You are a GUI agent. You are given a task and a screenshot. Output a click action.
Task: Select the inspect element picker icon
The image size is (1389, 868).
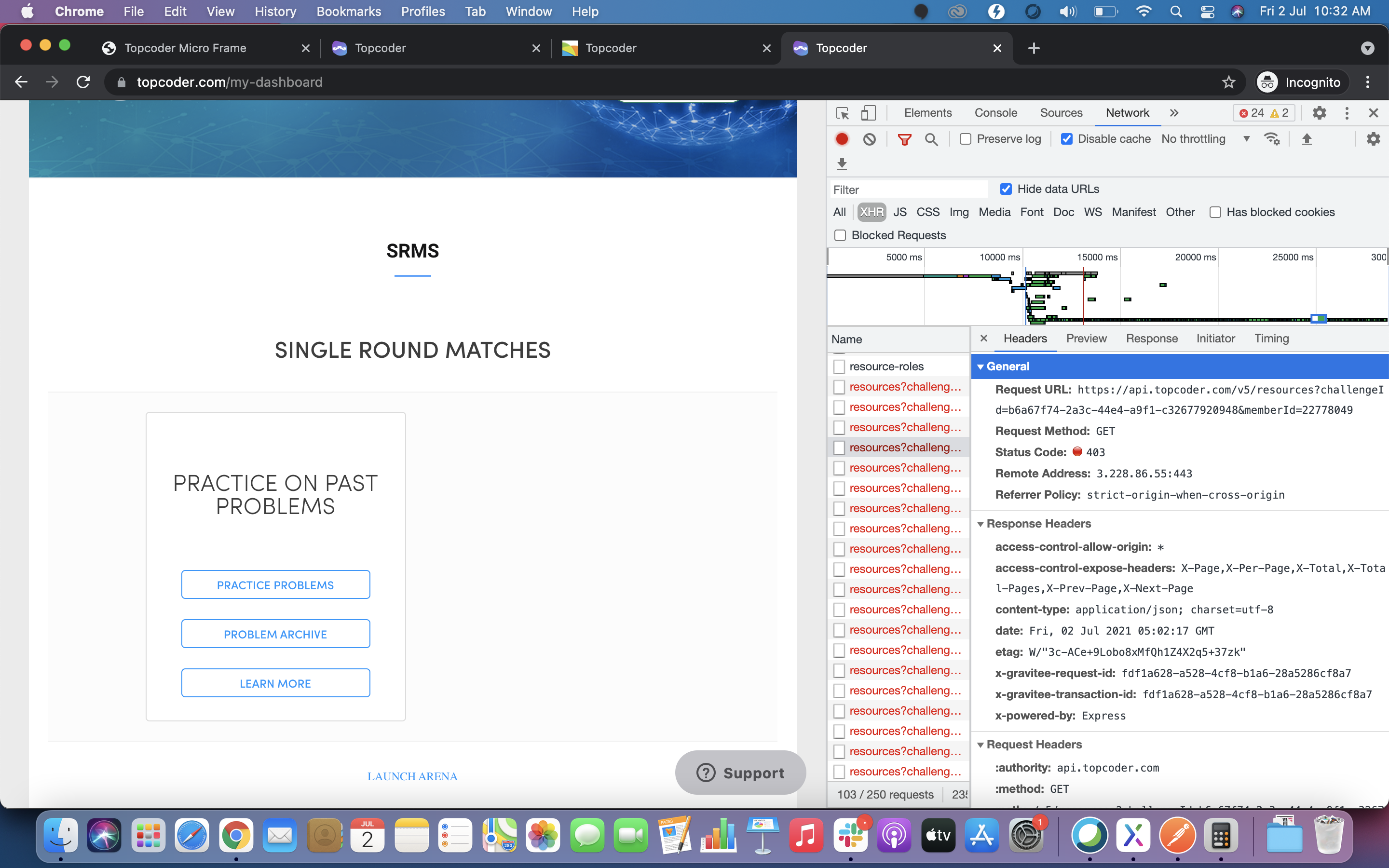point(842,113)
